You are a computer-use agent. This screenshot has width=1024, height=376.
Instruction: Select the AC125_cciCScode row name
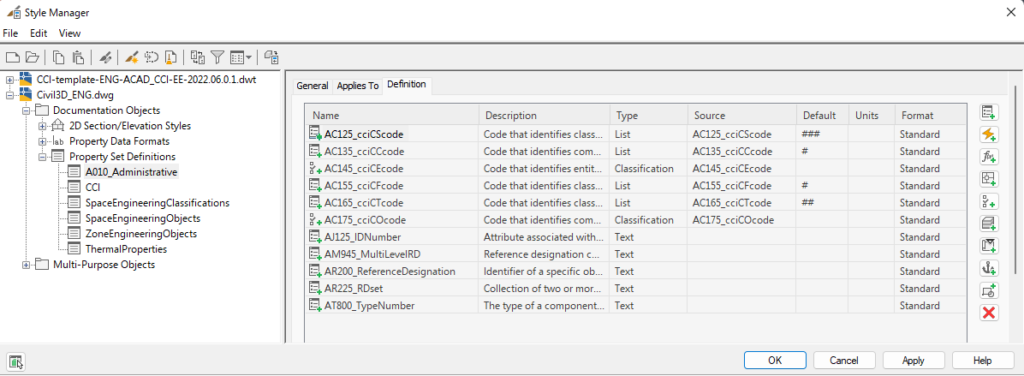point(364,134)
